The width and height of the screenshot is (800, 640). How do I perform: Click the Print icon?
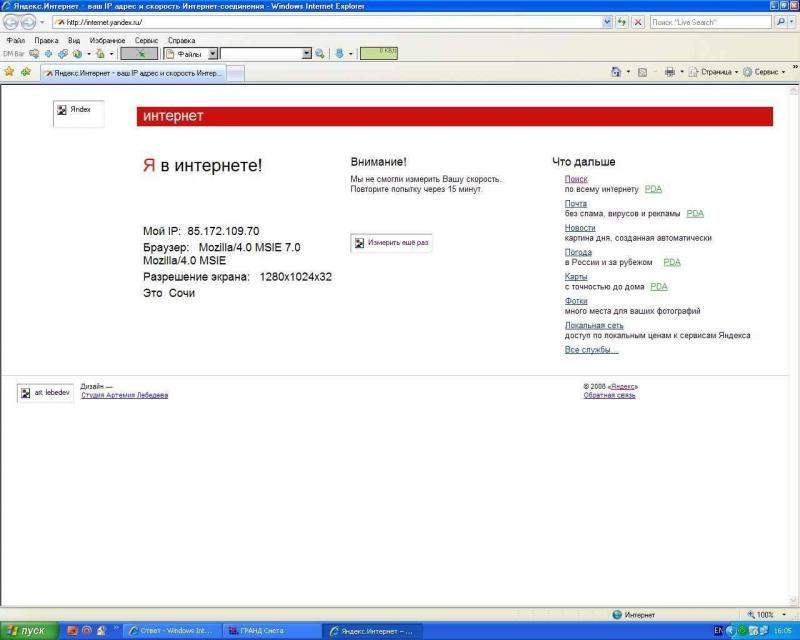670,72
